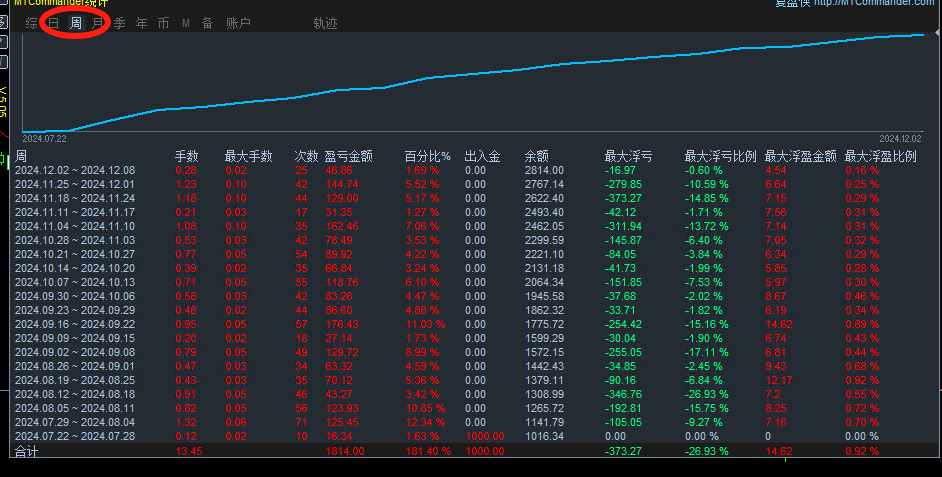942x477 pixels.
Task: Open the 轨迹 trajectory view
Action: point(325,23)
